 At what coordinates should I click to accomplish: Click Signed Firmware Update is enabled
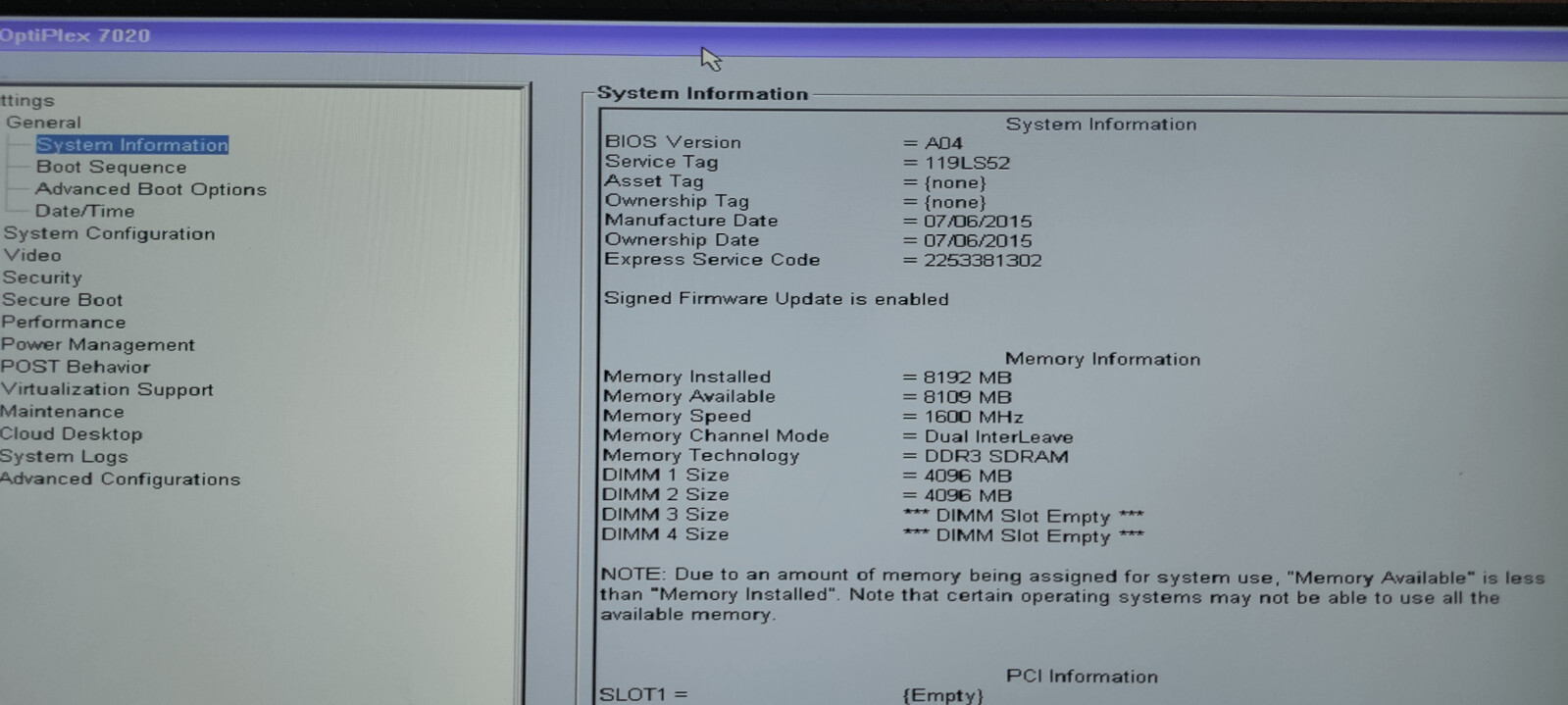pyautogui.click(x=776, y=299)
